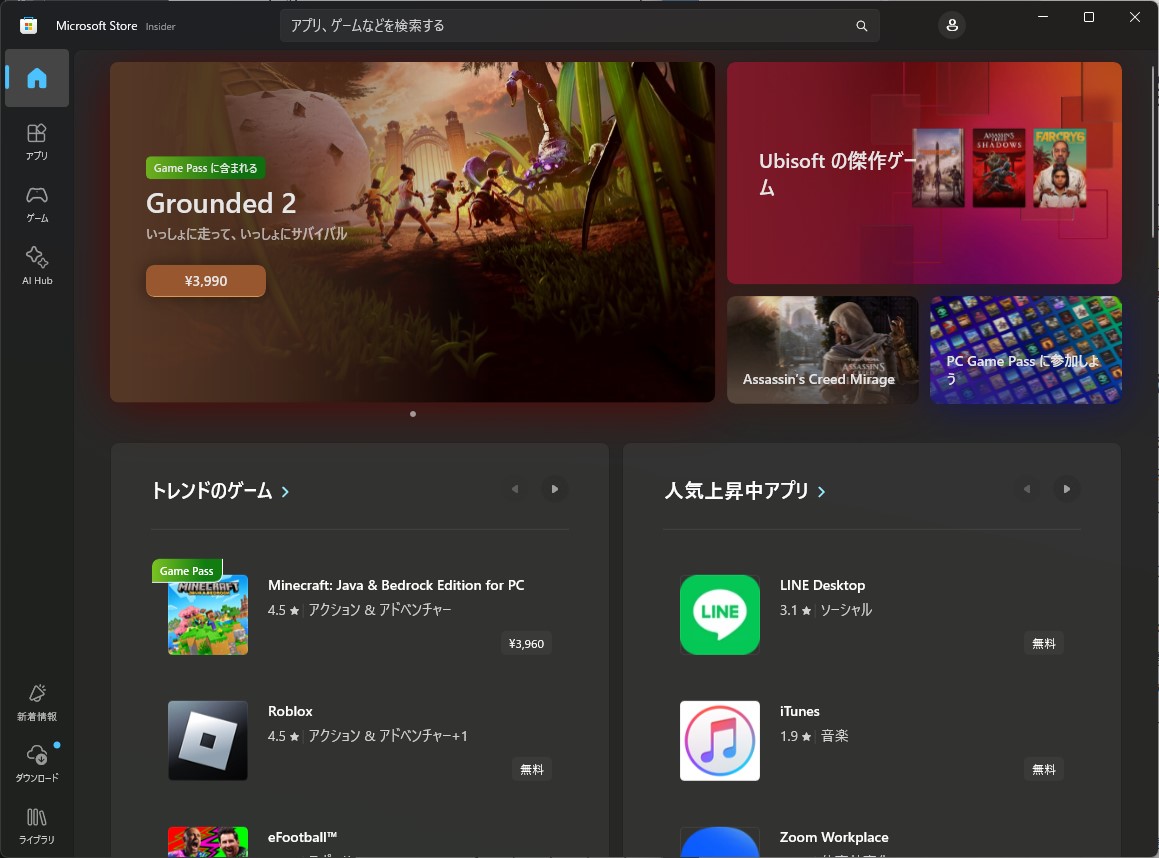The image size is (1159, 858).
Task: Open the user account profile icon
Action: [951, 24]
